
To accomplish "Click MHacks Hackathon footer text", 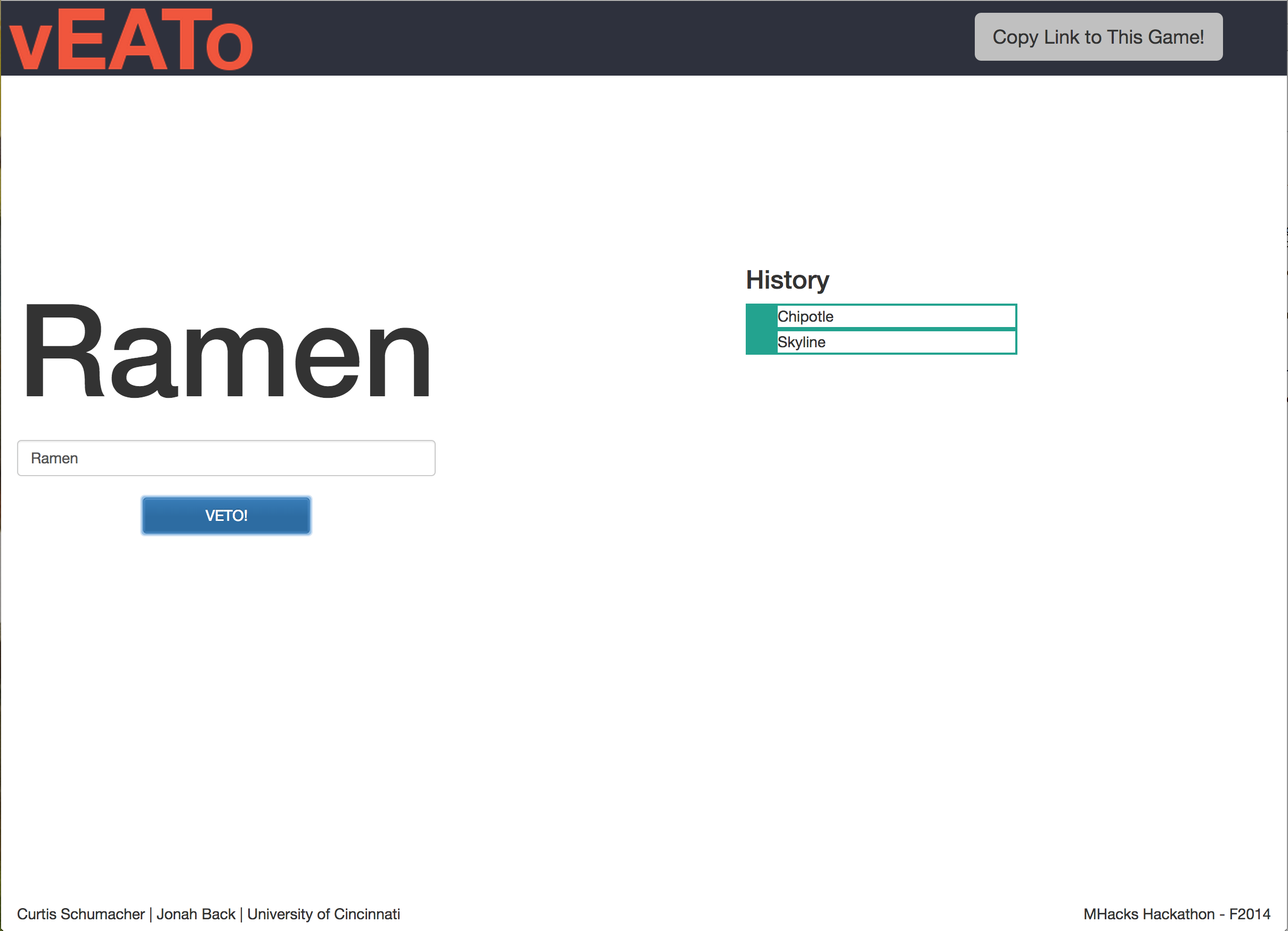I will point(1148,914).
